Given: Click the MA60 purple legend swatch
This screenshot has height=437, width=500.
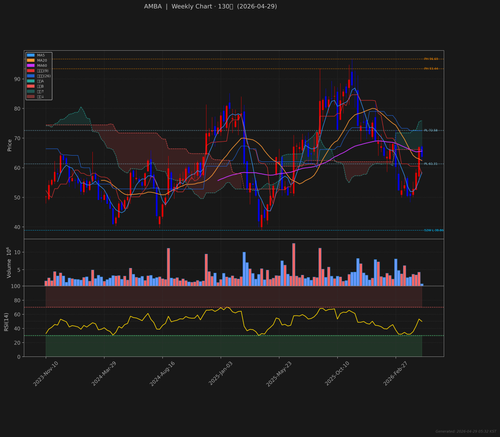Looking at the screenshot, I should pos(31,65).
